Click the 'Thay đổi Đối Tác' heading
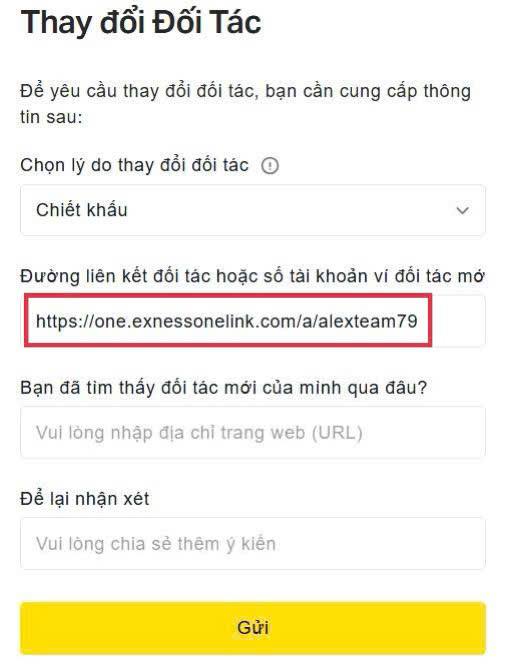Viewport: 508px width, 668px height. coord(141,22)
